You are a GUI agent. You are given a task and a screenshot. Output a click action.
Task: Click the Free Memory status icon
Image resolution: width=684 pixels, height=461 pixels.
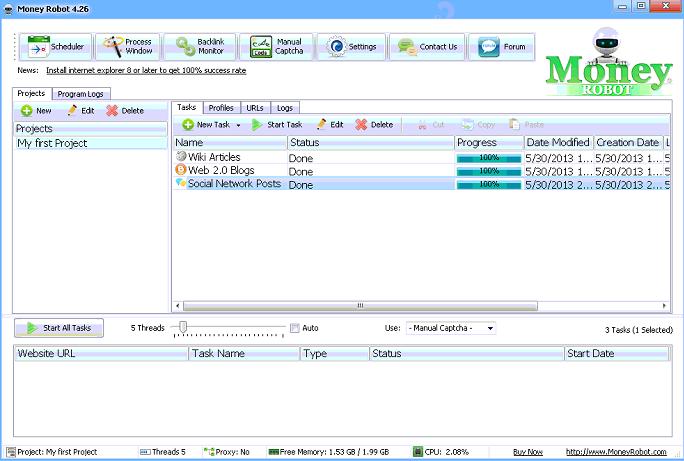pyautogui.click(x=274, y=452)
